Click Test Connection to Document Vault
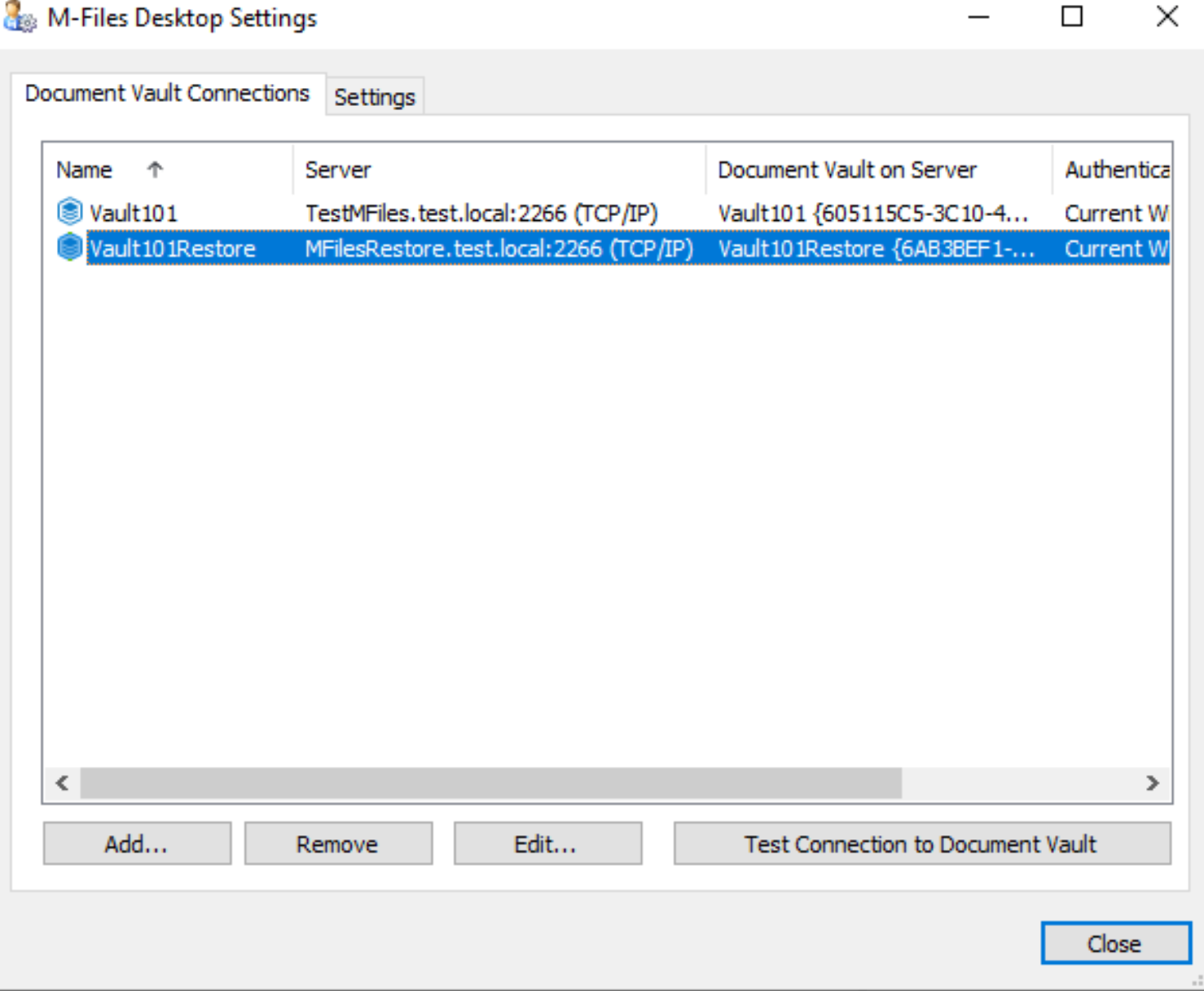 coord(921,843)
